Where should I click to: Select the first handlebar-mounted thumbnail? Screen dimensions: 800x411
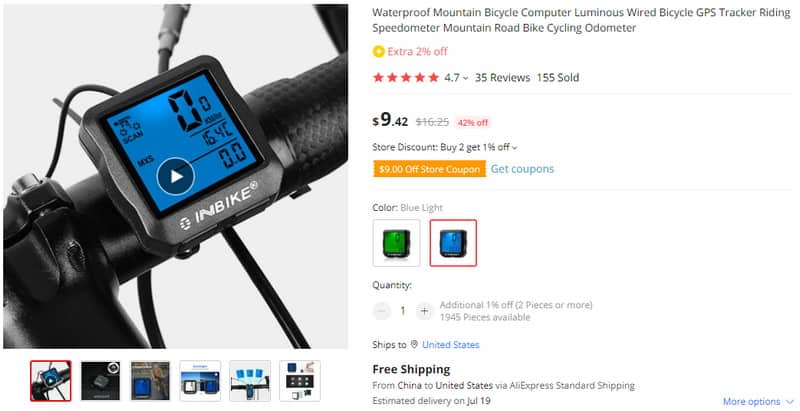pos(51,381)
